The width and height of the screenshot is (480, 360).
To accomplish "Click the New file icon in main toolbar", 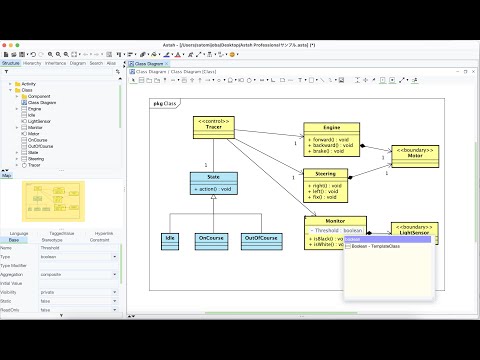I will 6,54.
